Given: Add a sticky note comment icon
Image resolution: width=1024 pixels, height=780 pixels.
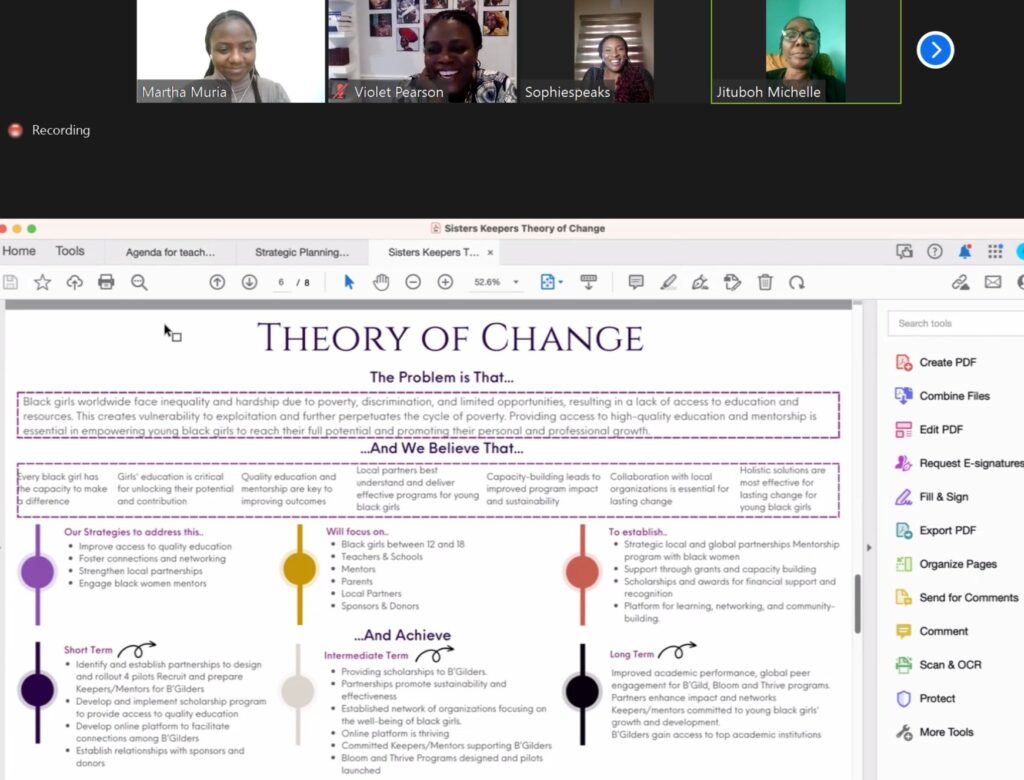Looking at the screenshot, I should click(636, 283).
